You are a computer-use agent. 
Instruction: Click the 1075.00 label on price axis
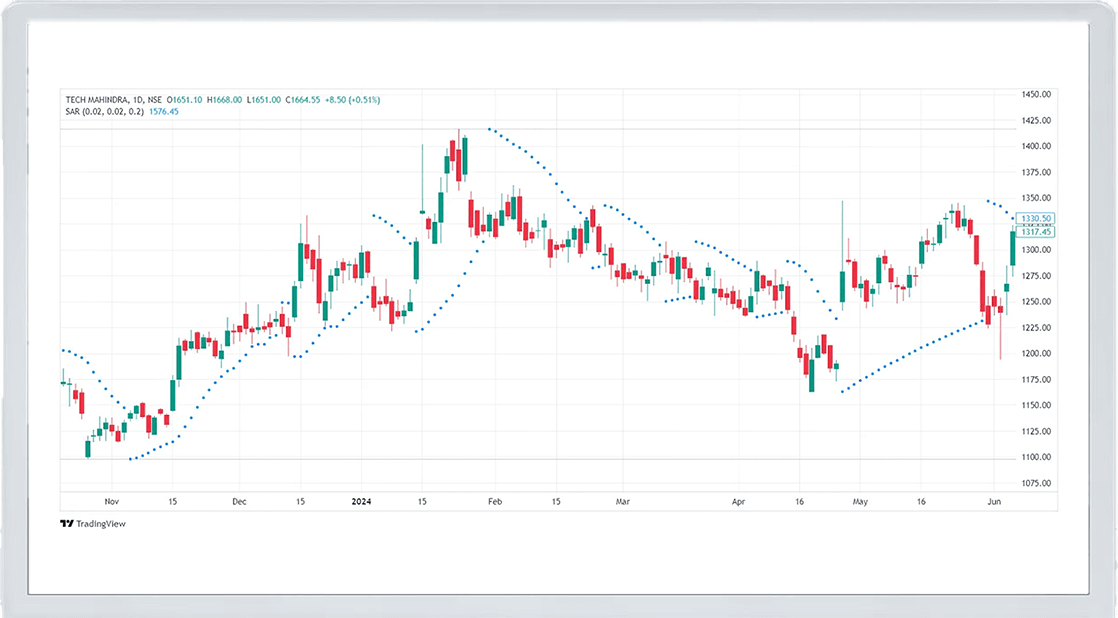tap(1035, 483)
